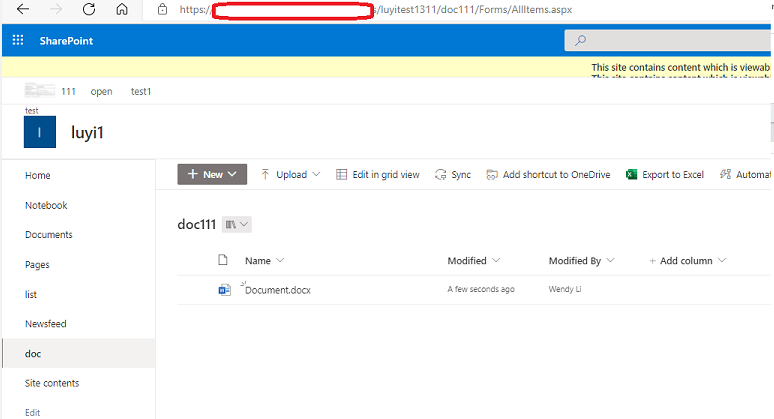Go back with browser back arrow

(23, 9)
